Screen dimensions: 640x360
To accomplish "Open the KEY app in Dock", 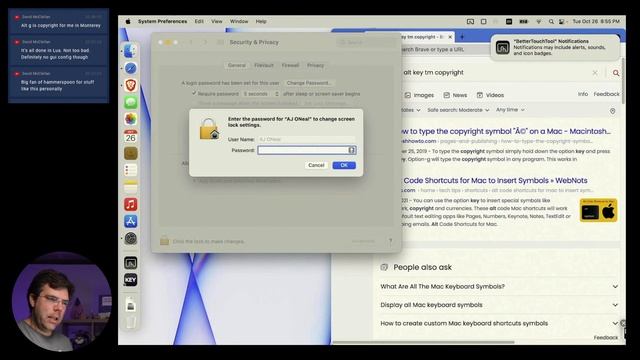I will point(131,280).
